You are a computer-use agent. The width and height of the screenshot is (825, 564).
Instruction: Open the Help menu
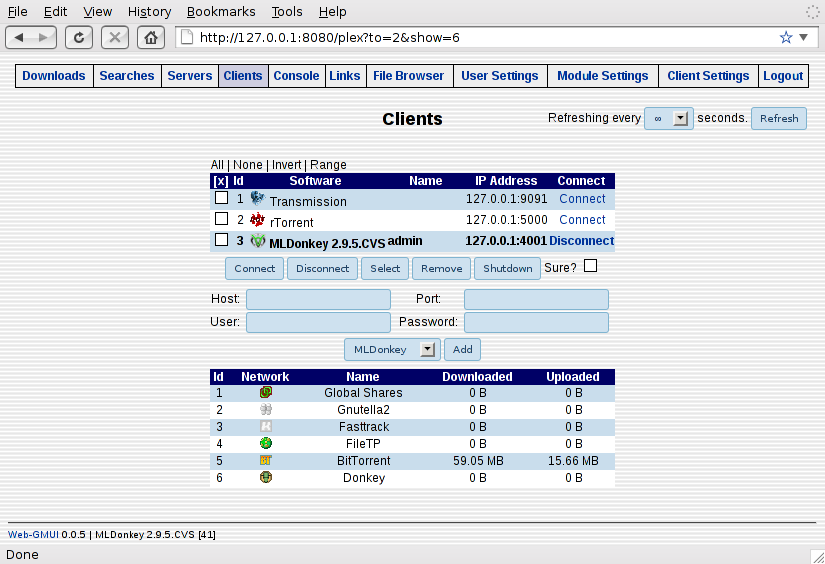(x=333, y=12)
